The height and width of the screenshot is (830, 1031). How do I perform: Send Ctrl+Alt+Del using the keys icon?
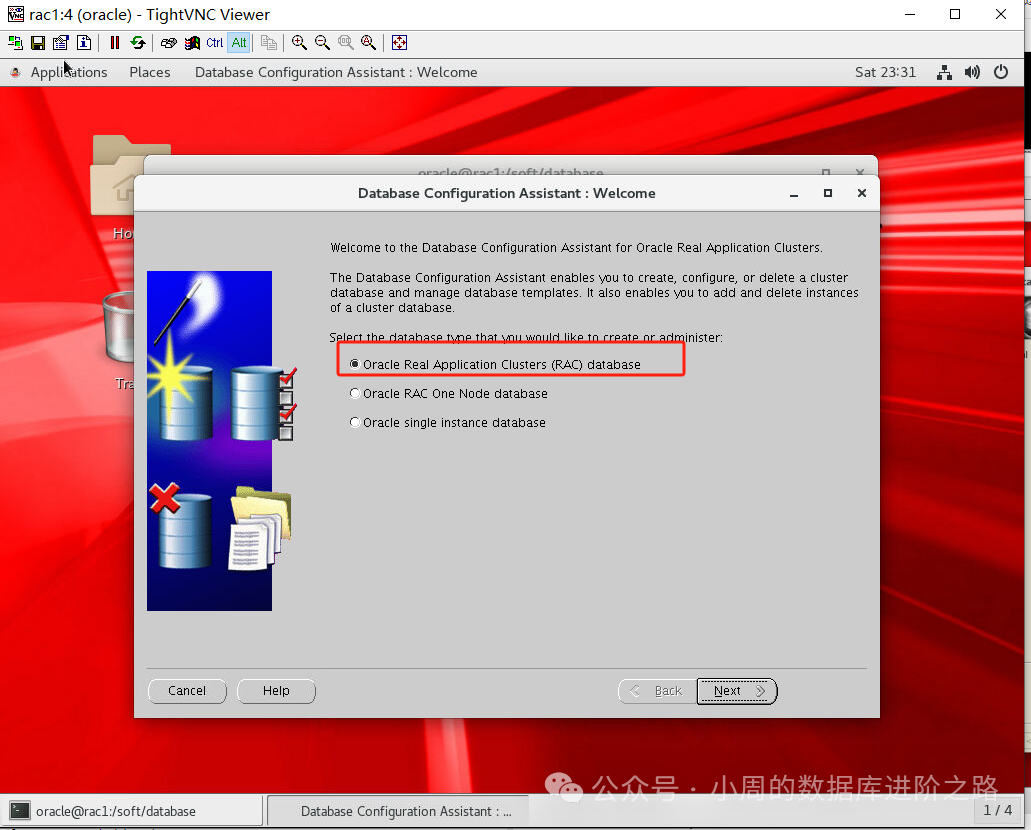(x=168, y=43)
